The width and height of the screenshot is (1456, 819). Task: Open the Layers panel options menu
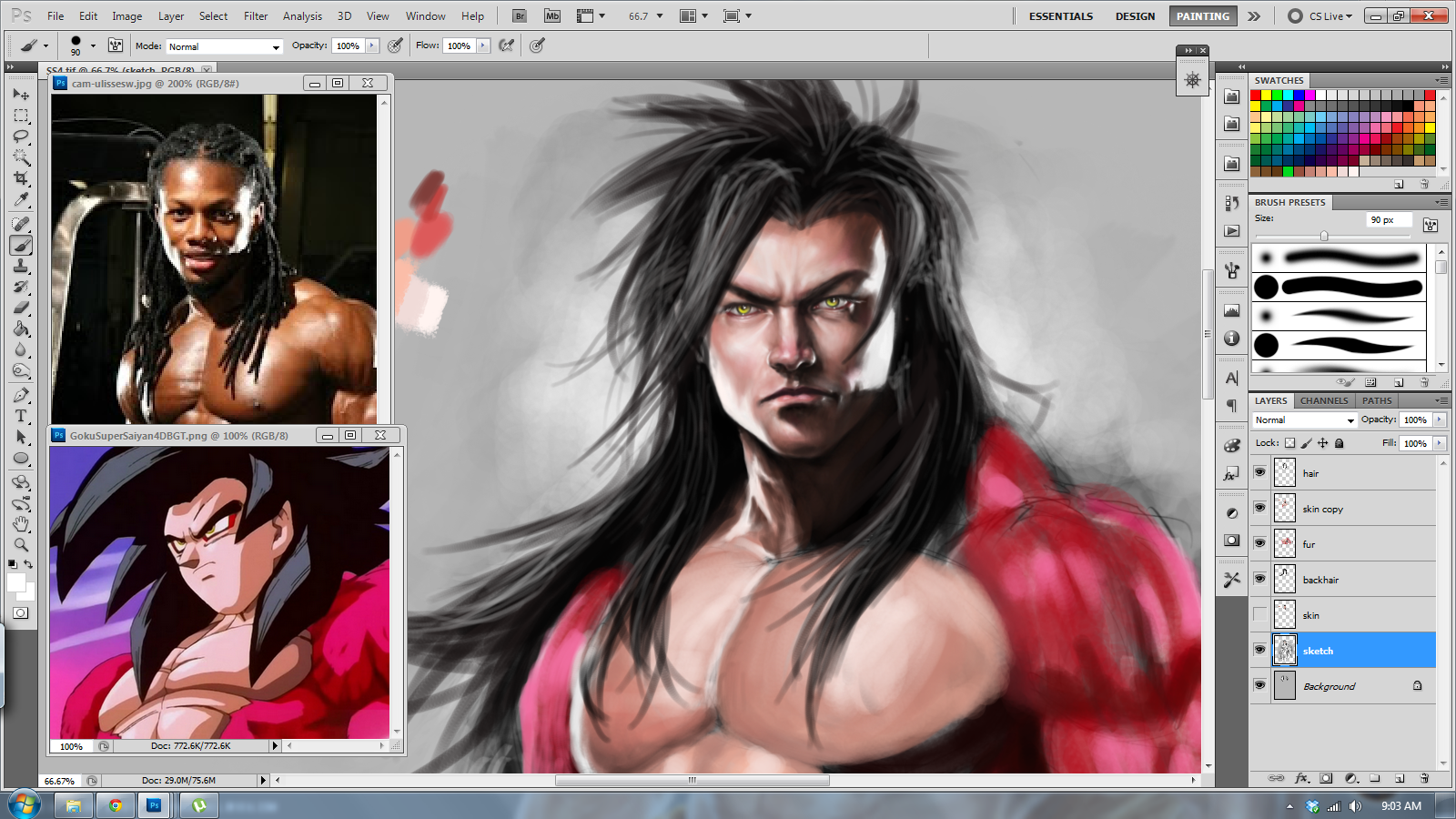point(1441,400)
